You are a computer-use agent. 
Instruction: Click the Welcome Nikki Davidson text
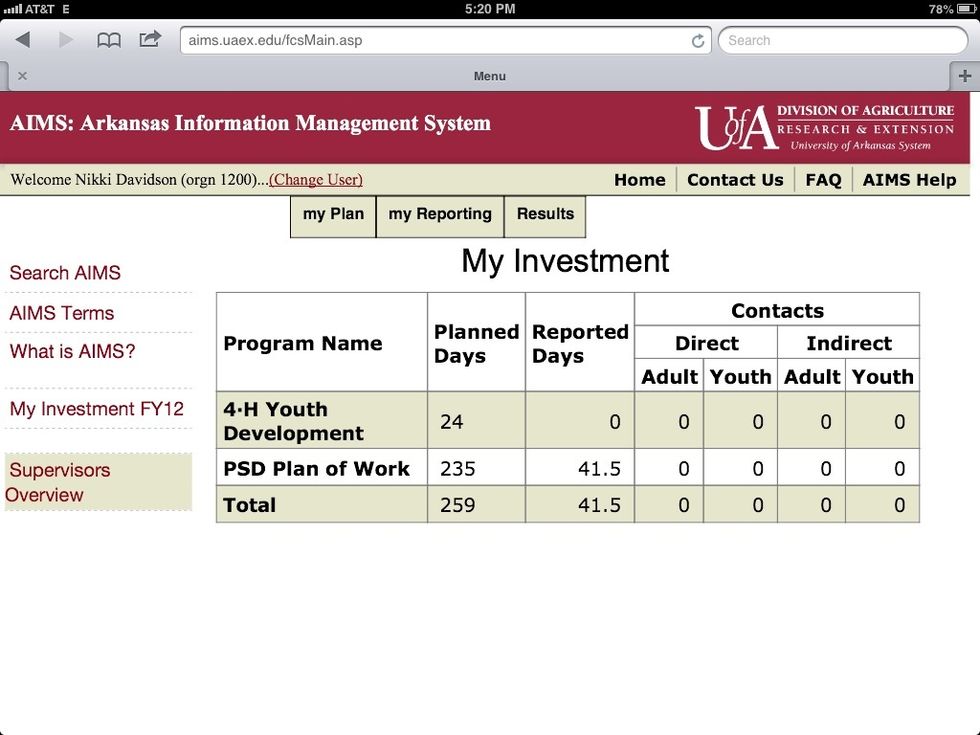(x=139, y=180)
